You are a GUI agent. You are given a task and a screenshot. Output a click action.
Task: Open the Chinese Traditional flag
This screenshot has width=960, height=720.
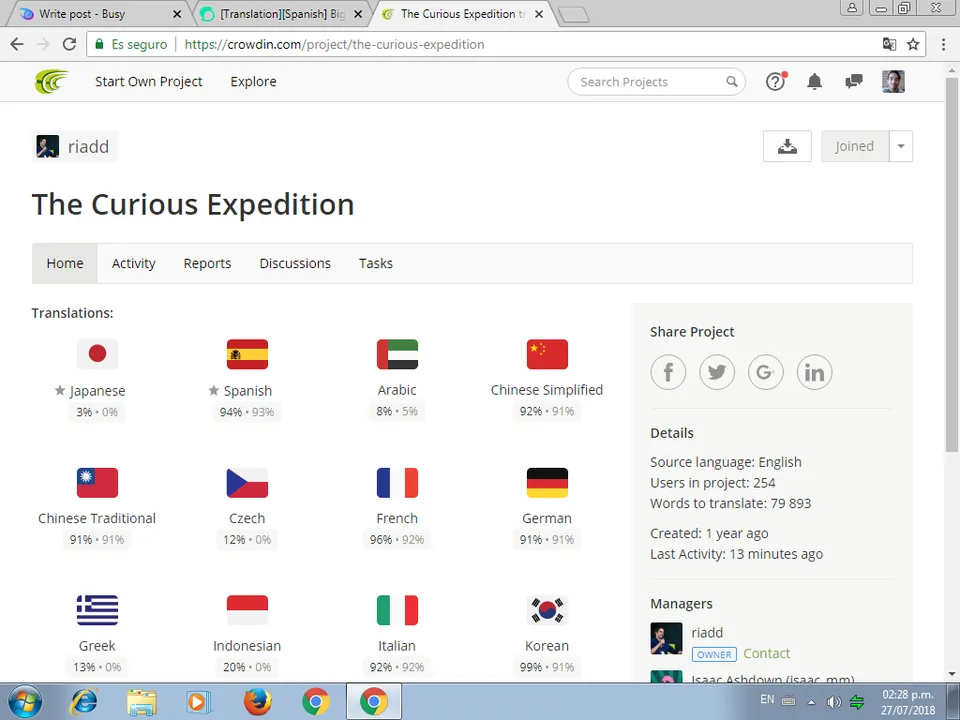click(97, 482)
